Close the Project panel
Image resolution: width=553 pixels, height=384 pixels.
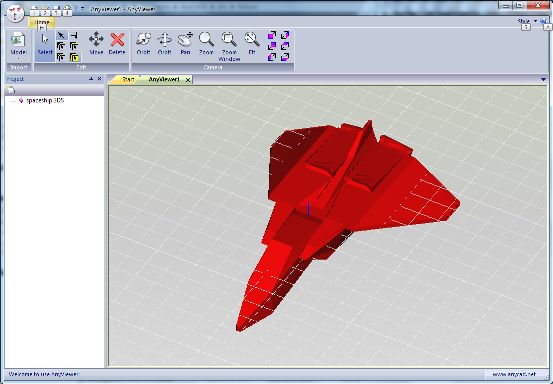click(x=99, y=79)
